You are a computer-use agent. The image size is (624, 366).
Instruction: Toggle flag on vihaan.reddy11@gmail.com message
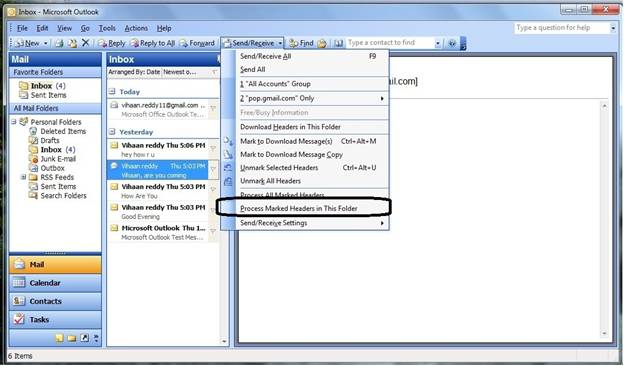coord(213,108)
